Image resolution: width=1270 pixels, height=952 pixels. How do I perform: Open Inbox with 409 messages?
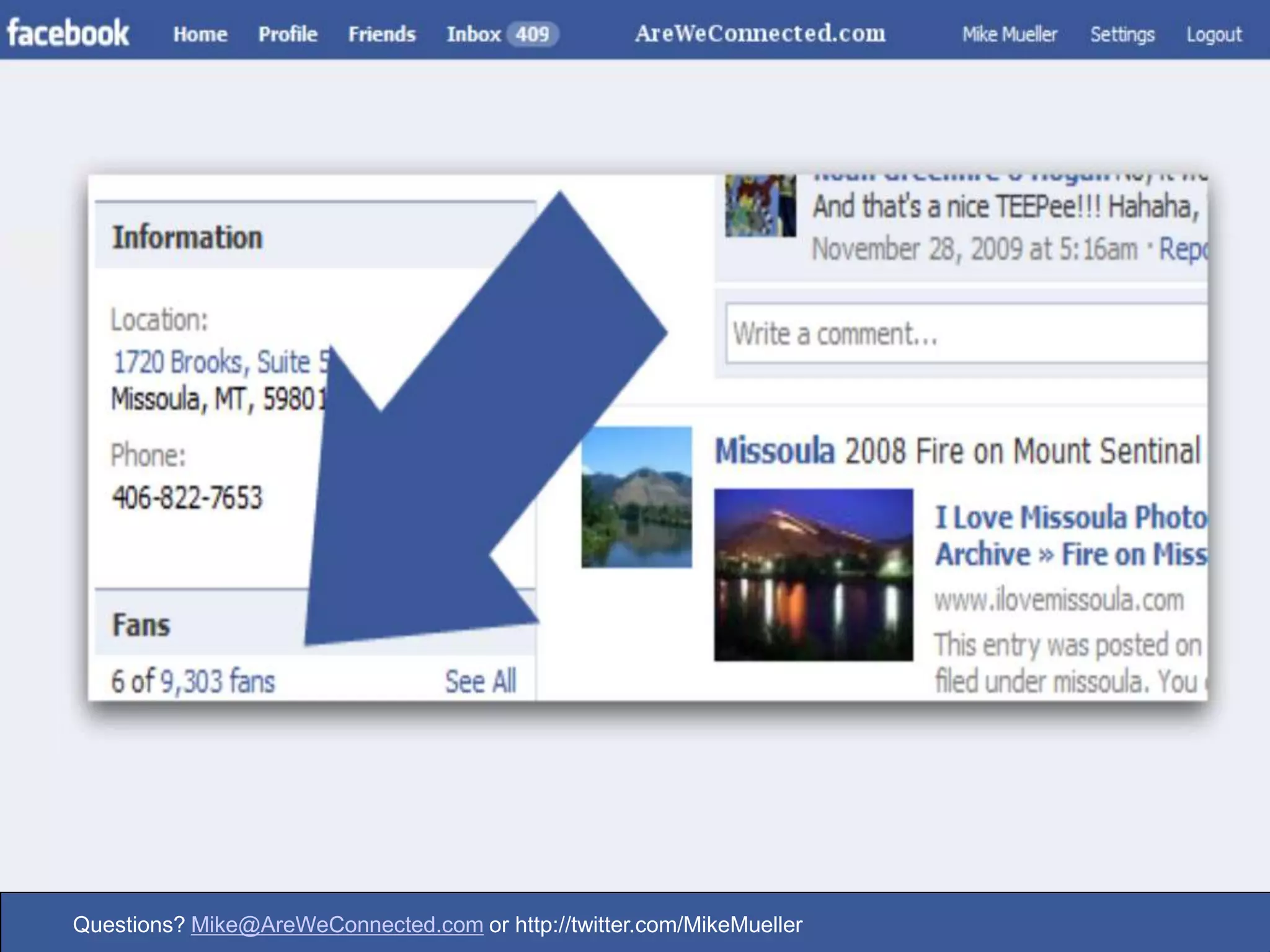(x=474, y=34)
